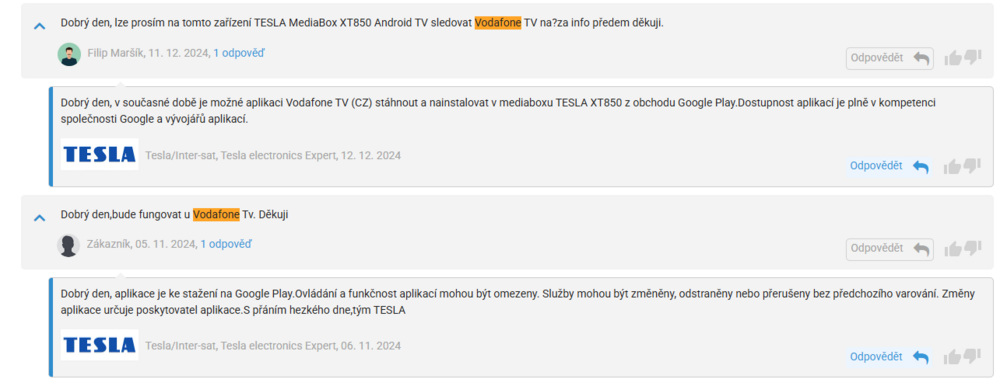Click Filip Maršík's avatar picture
This screenshot has width=1000, height=386.
coord(69,54)
